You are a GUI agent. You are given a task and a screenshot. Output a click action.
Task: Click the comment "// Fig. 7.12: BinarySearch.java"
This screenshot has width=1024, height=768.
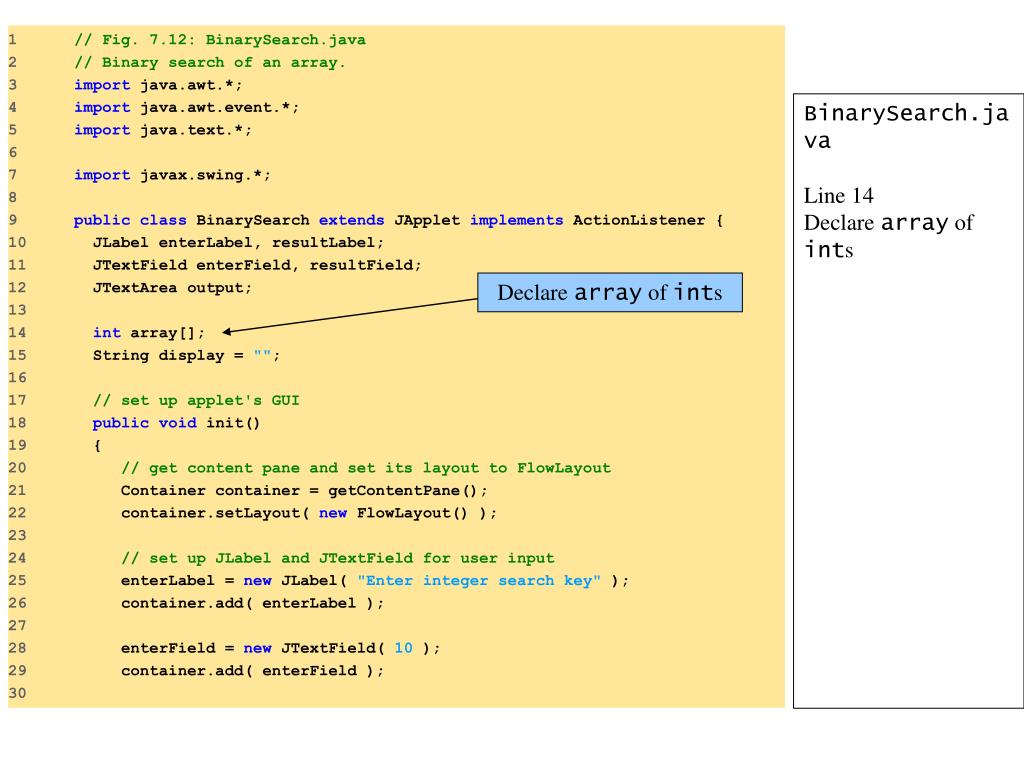coord(220,40)
